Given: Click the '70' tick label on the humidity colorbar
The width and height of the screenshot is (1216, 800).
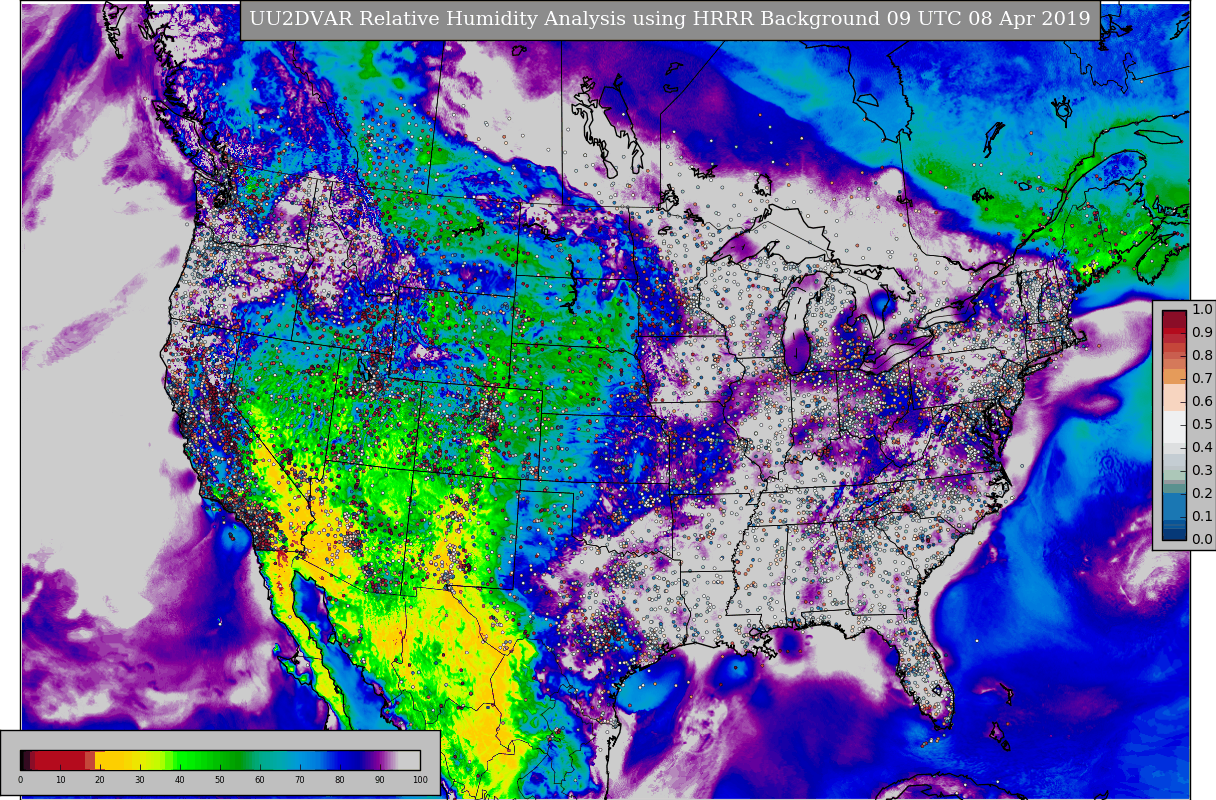Looking at the screenshot, I should (x=300, y=780).
